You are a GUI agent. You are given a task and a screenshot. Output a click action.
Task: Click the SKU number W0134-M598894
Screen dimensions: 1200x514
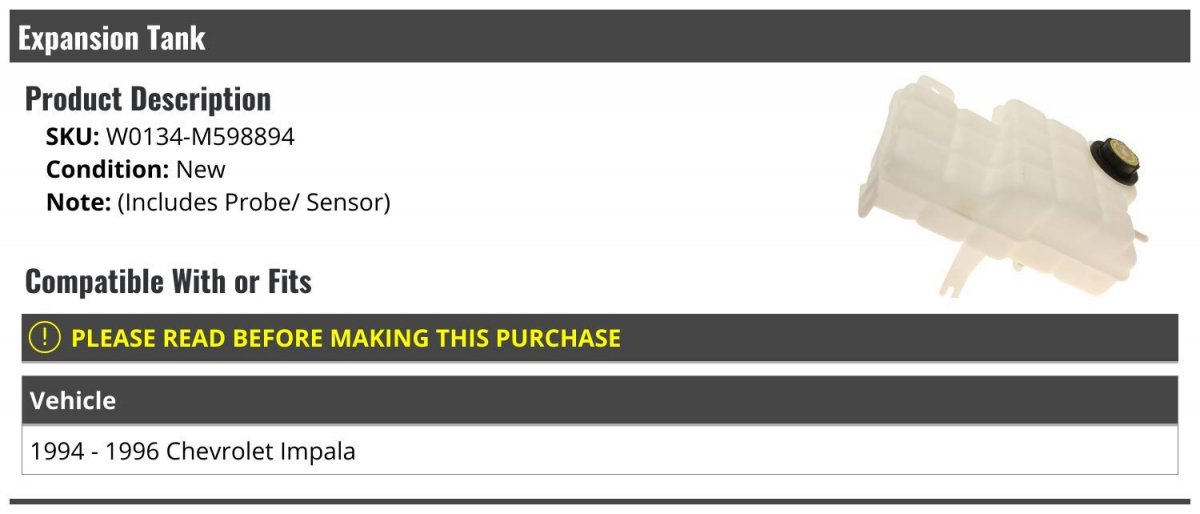pyautogui.click(x=200, y=137)
